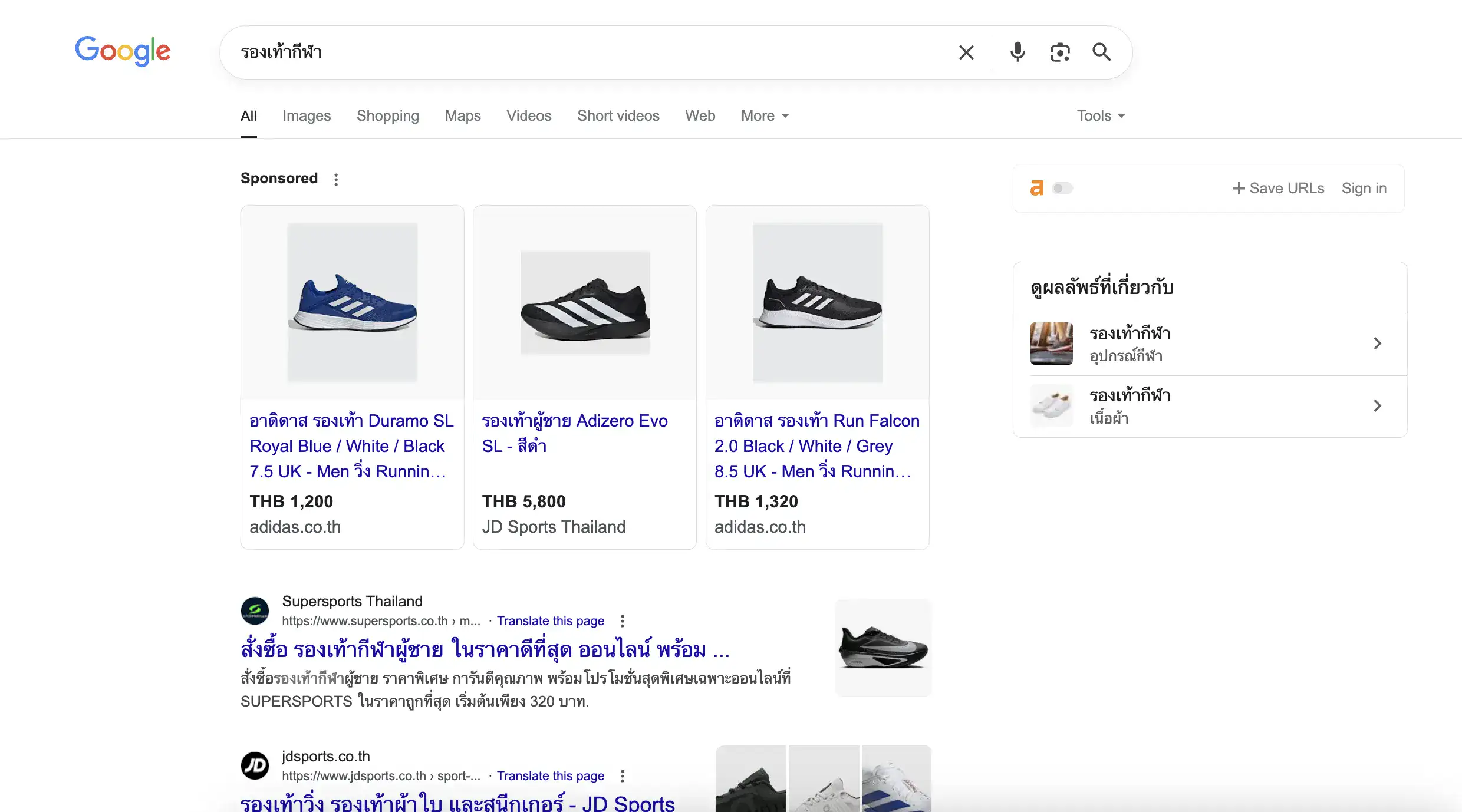Viewport: 1462px width, 812px height.
Task: Open the Adizero Evo SL sponsored ad
Action: [x=575, y=433]
